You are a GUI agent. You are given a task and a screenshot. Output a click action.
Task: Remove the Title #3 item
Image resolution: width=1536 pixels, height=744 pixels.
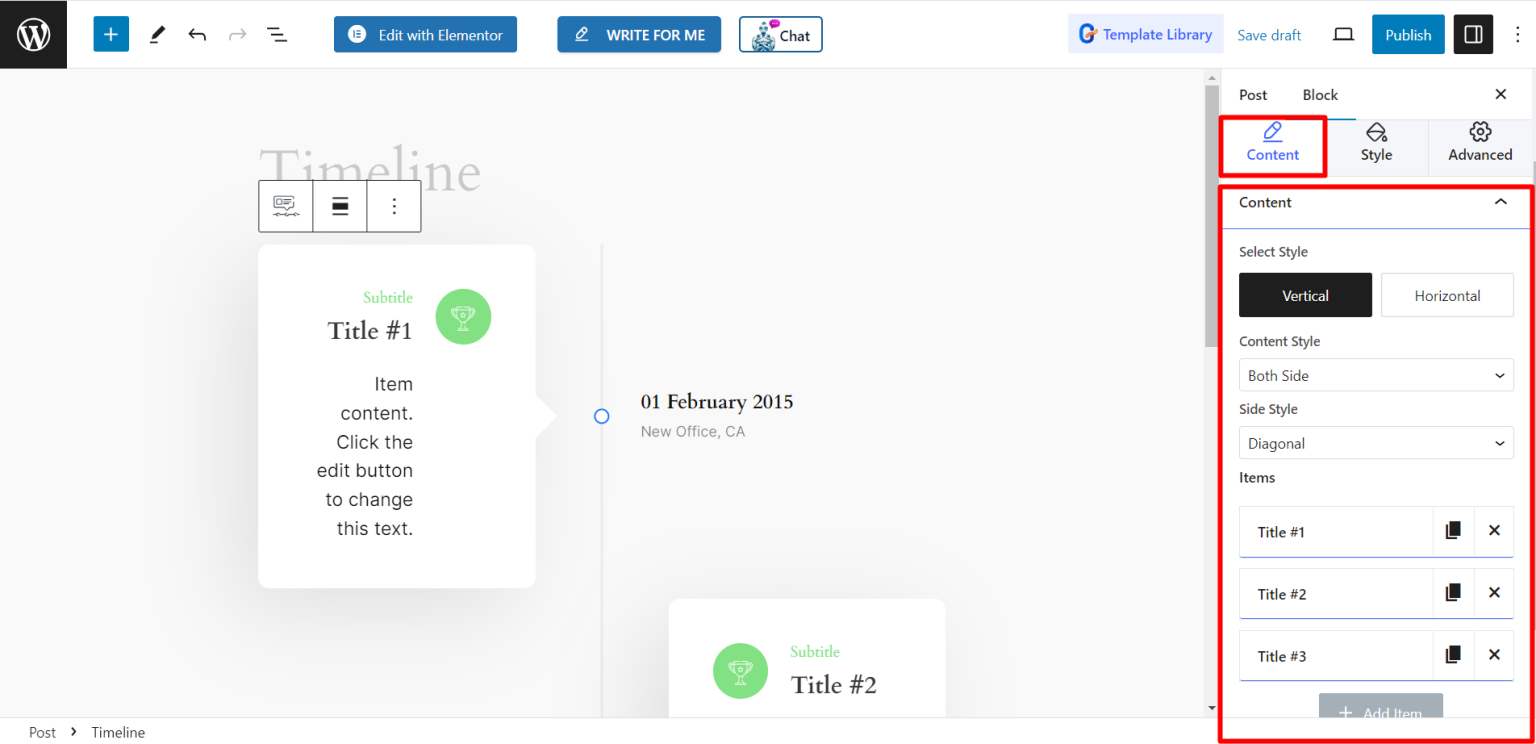click(1494, 655)
